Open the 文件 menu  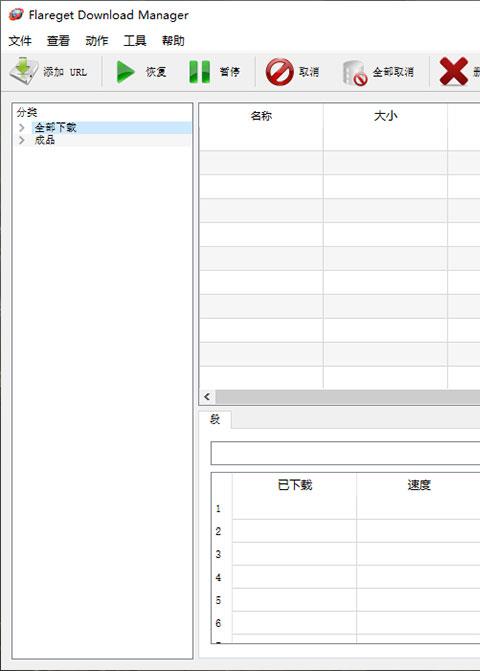point(20,41)
